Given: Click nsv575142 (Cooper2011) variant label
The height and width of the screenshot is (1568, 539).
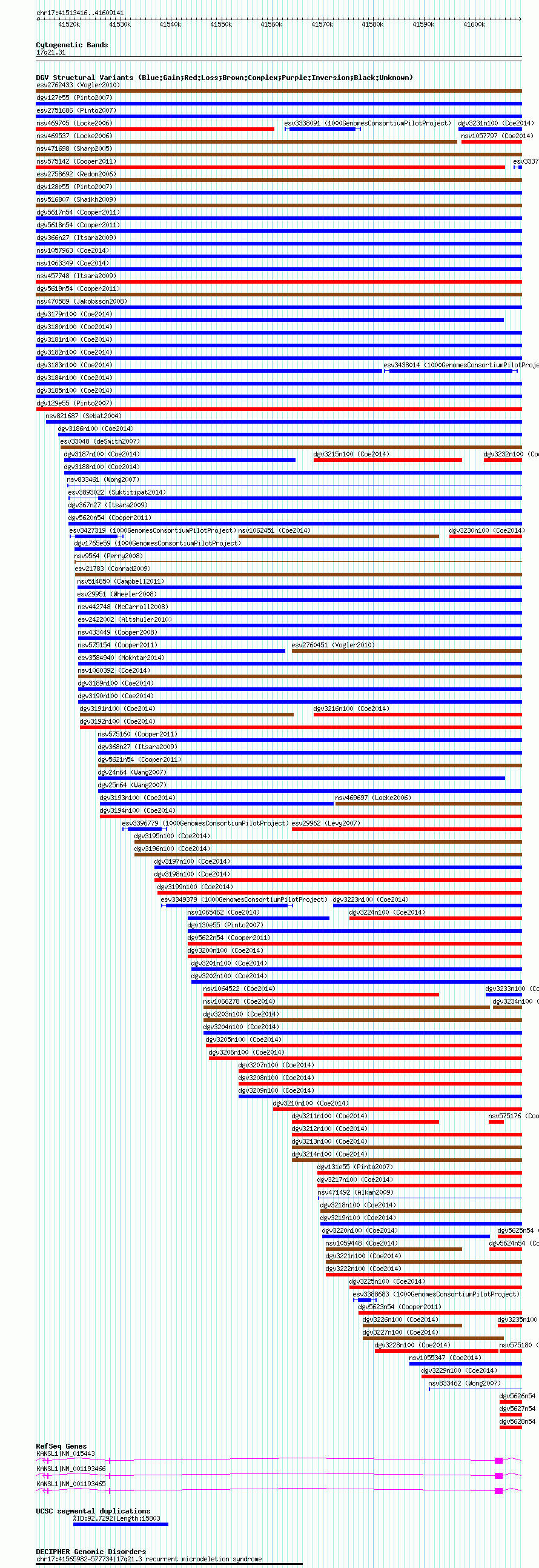Looking at the screenshot, I should (x=76, y=162).
